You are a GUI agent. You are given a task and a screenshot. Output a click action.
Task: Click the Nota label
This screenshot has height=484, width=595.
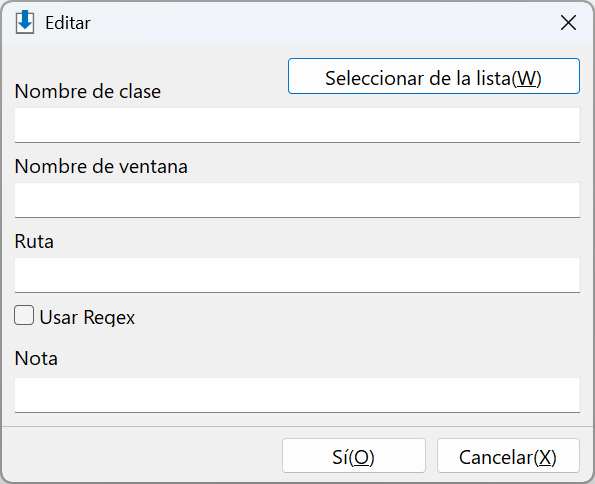[36, 358]
